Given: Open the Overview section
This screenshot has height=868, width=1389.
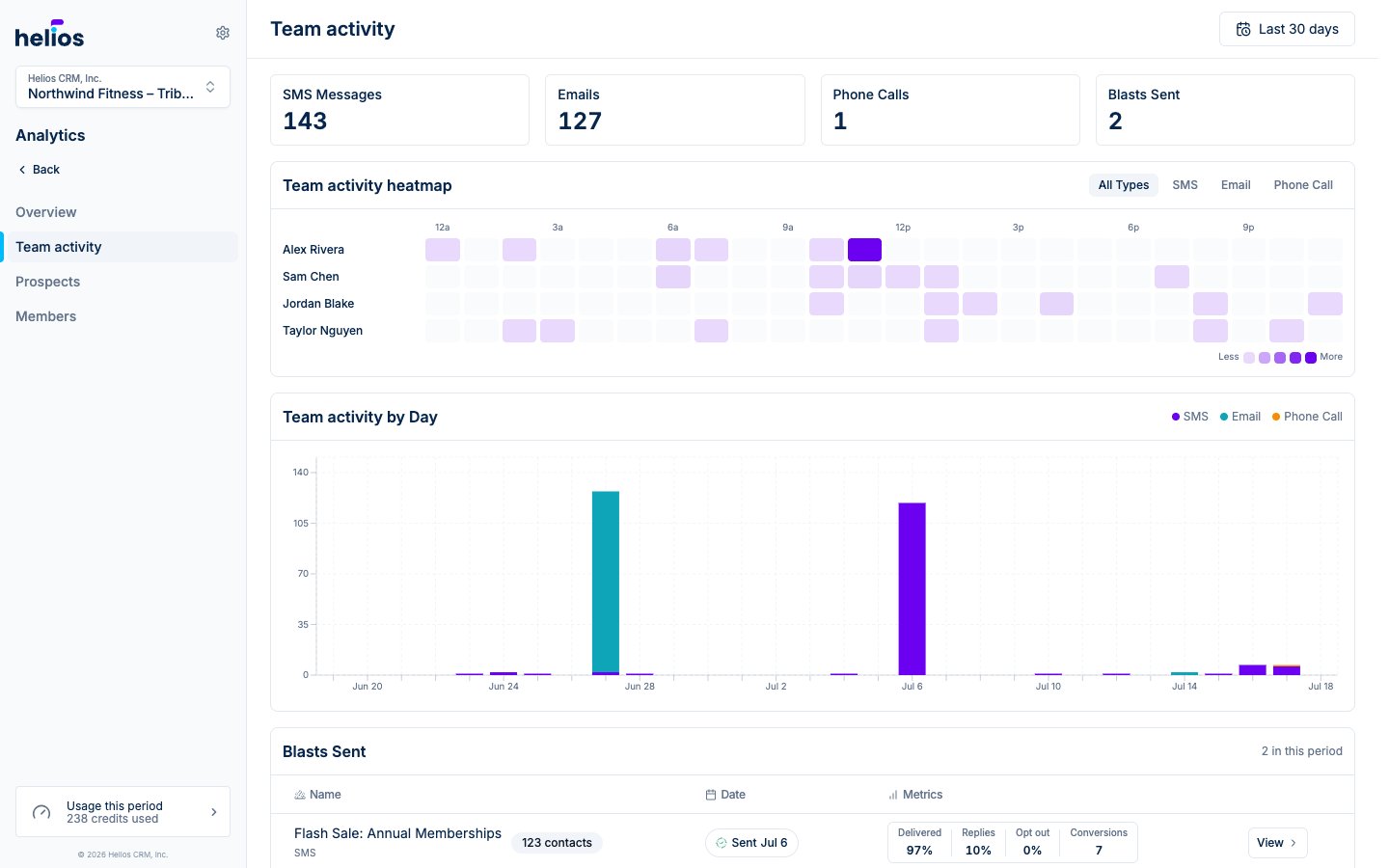Looking at the screenshot, I should [x=45, y=212].
